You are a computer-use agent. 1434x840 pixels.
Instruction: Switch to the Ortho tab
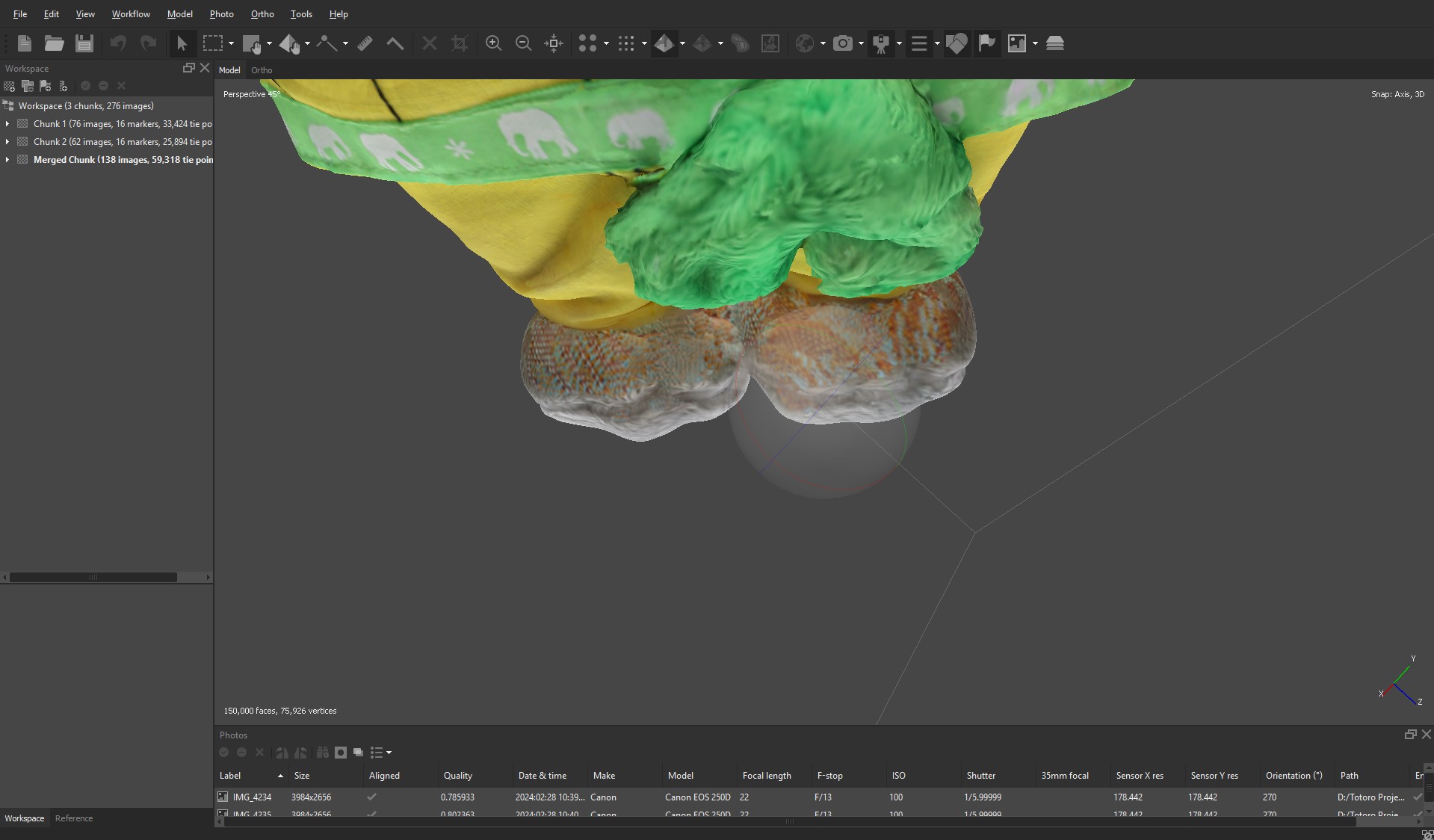[262, 70]
